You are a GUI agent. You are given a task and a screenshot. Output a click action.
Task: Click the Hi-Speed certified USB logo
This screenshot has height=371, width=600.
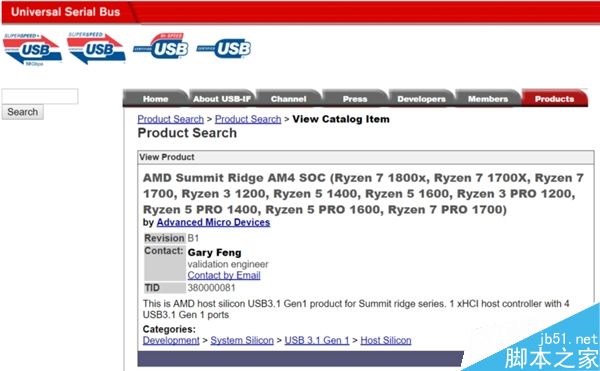pyautogui.click(x=161, y=46)
